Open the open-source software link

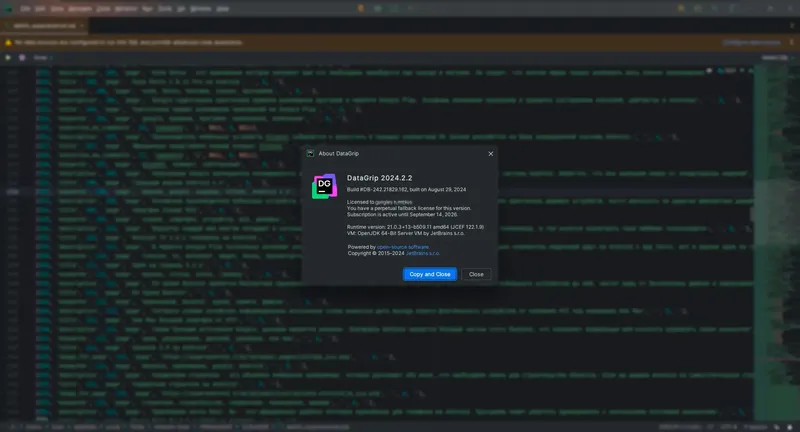tap(403, 247)
